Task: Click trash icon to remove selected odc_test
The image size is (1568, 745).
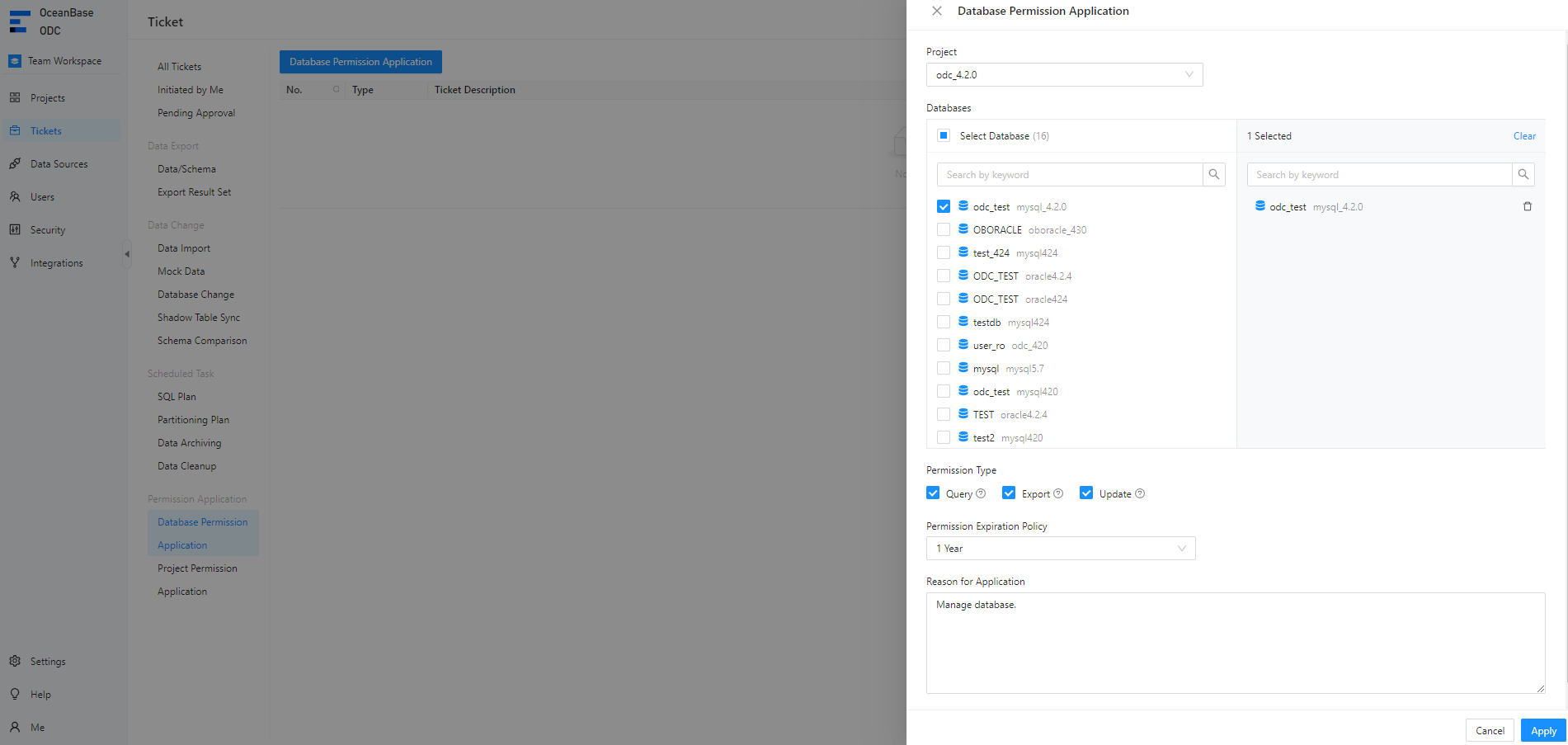Action: [x=1527, y=207]
